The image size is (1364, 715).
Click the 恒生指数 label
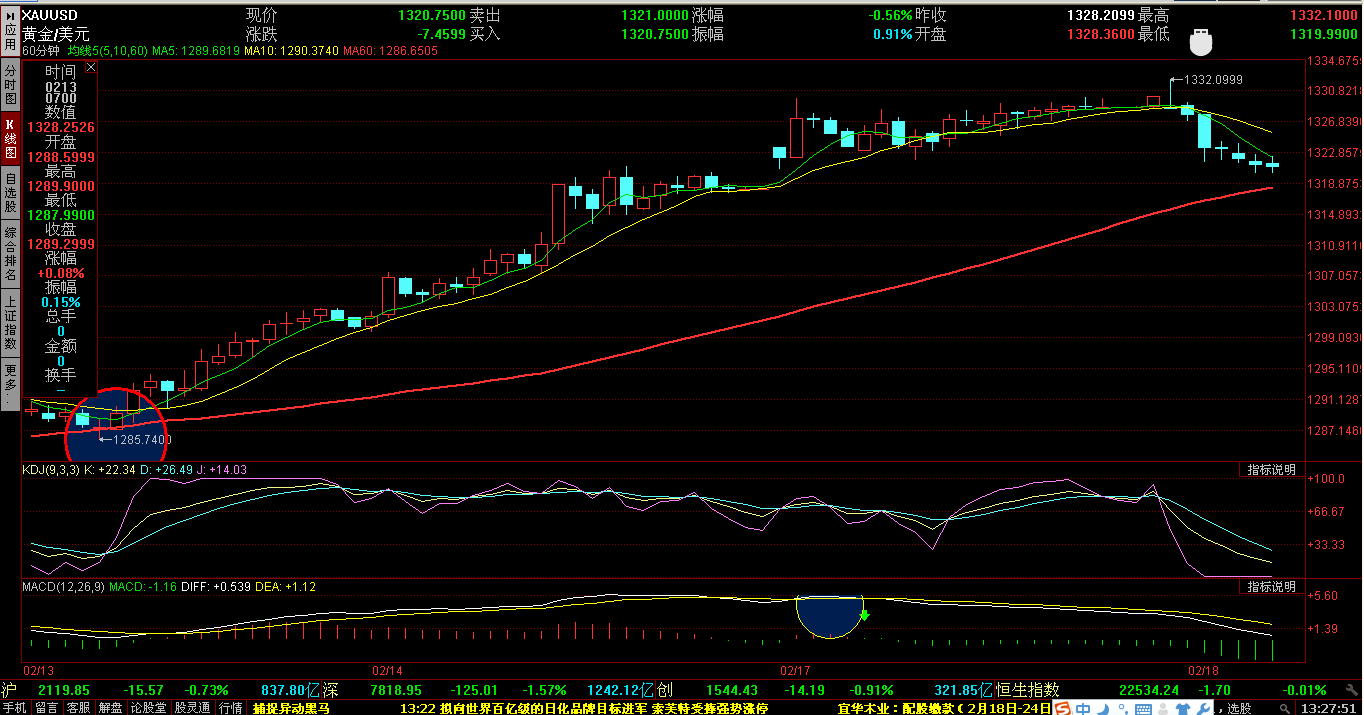(x=1027, y=690)
